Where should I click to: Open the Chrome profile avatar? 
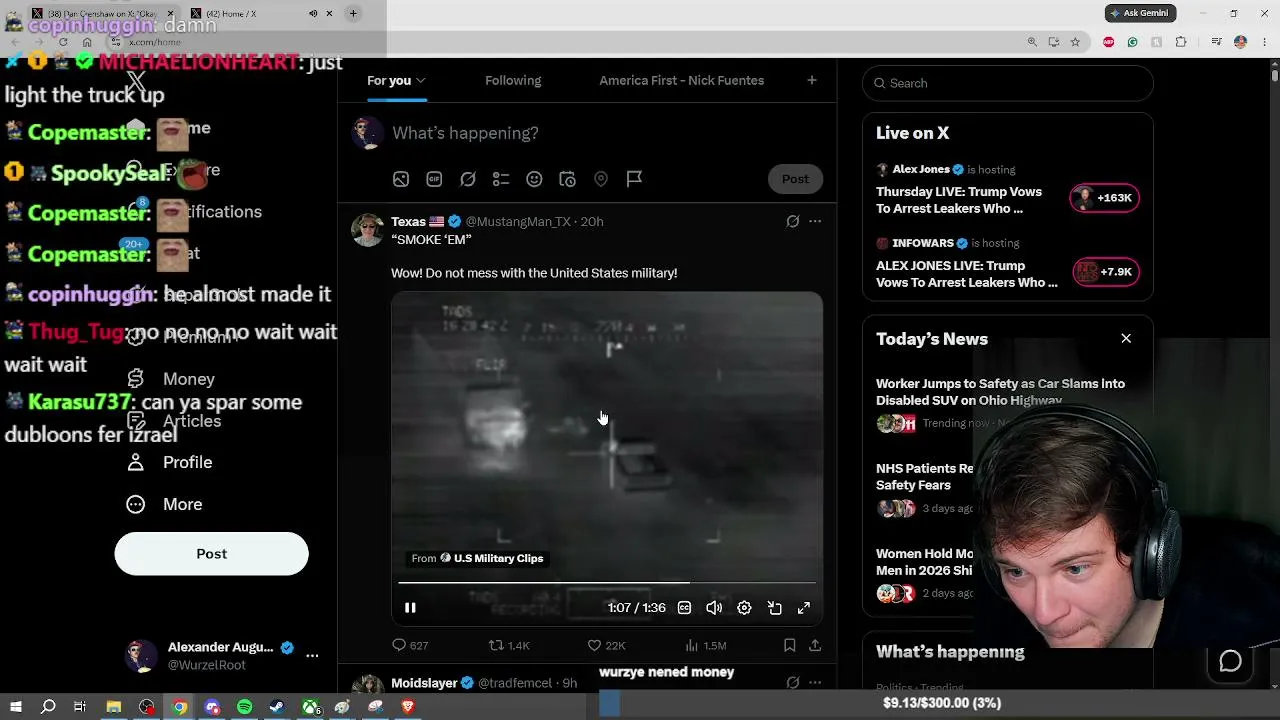[x=1240, y=42]
